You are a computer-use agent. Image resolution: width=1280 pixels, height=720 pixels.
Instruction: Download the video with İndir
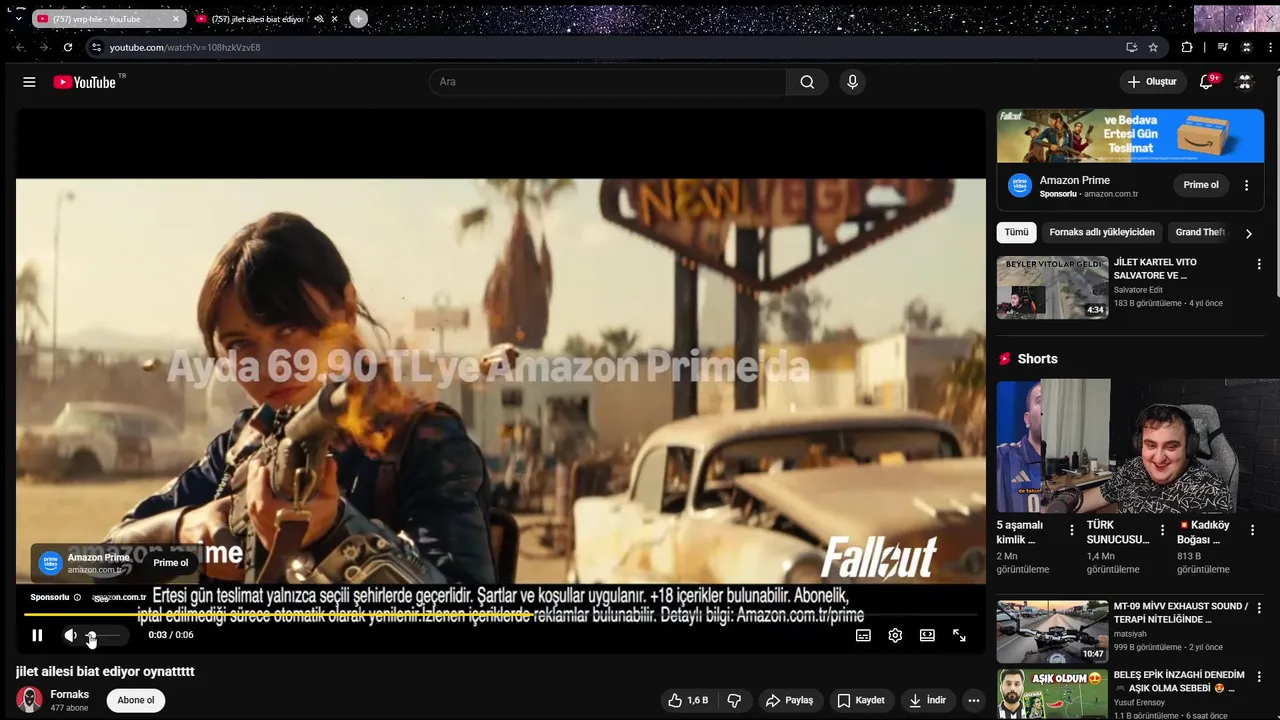[x=927, y=700]
